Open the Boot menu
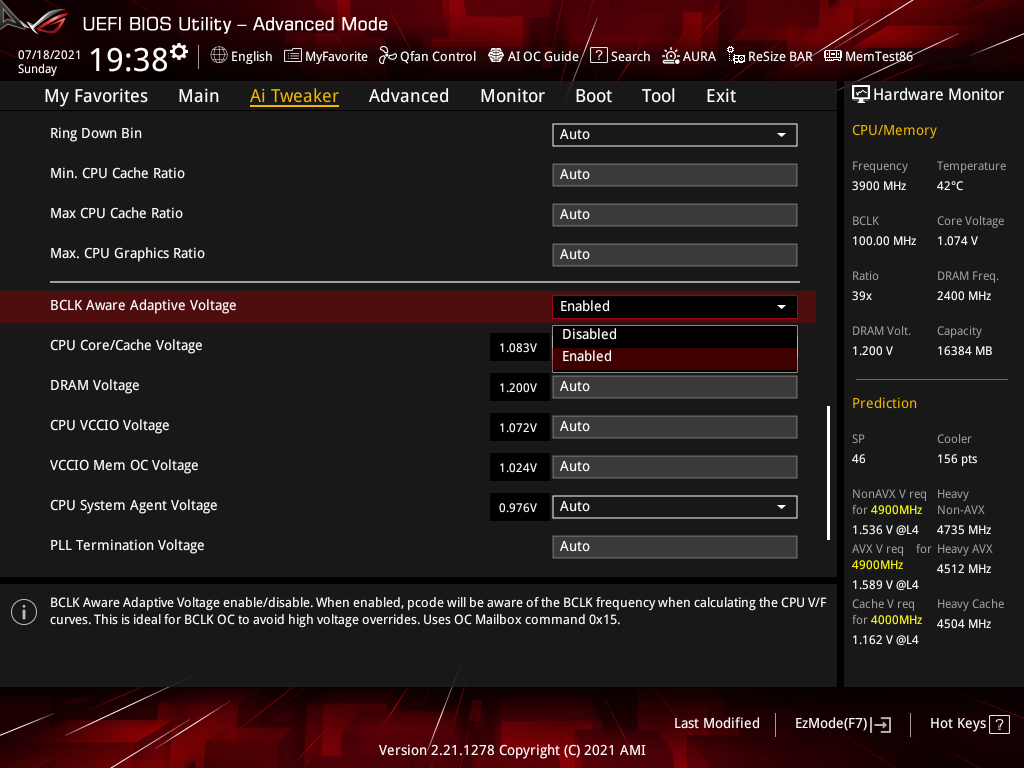The height and width of the screenshot is (768, 1024). click(x=593, y=95)
